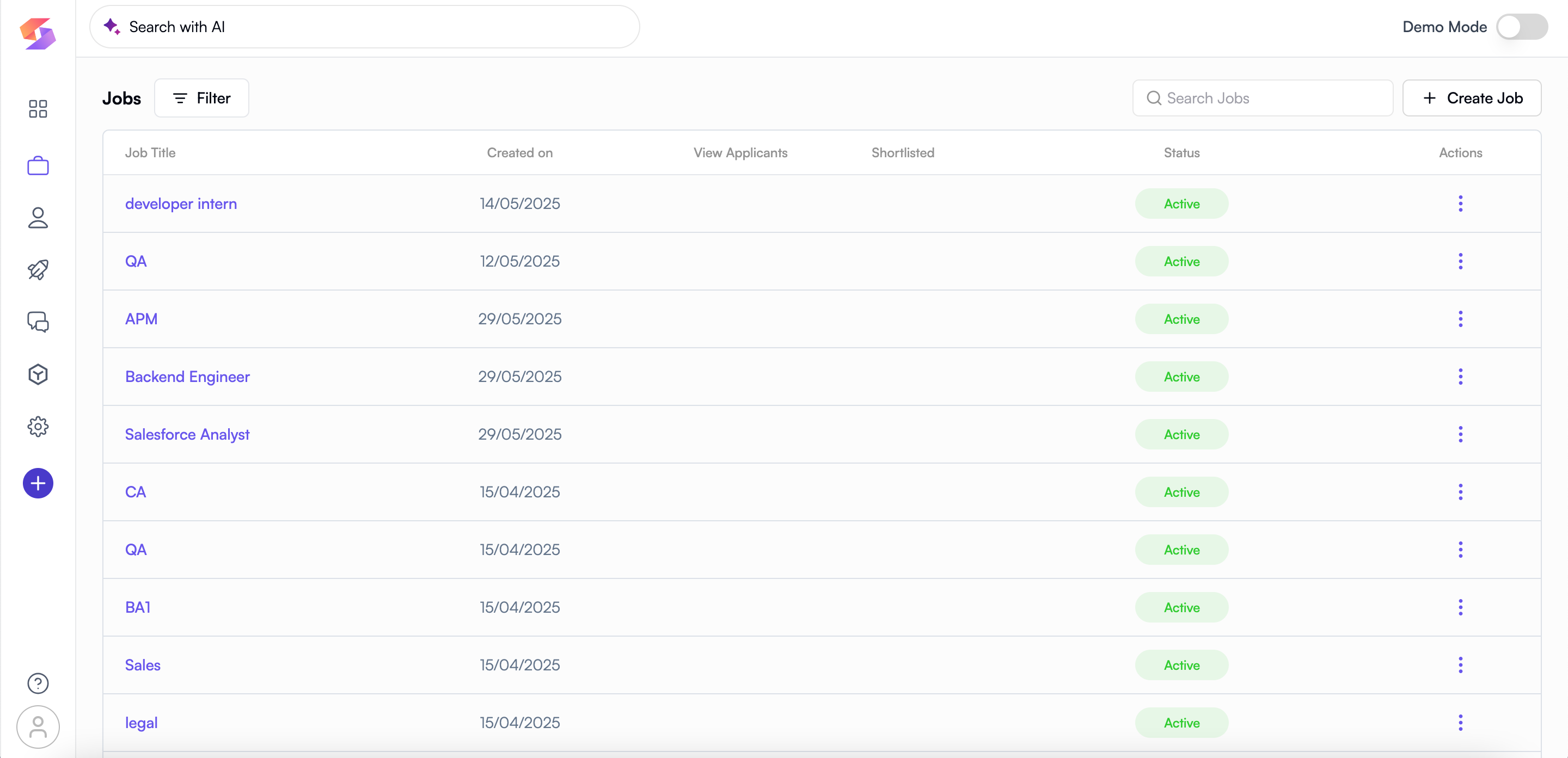Expand actions menu for Backend Engineer row

(x=1460, y=377)
